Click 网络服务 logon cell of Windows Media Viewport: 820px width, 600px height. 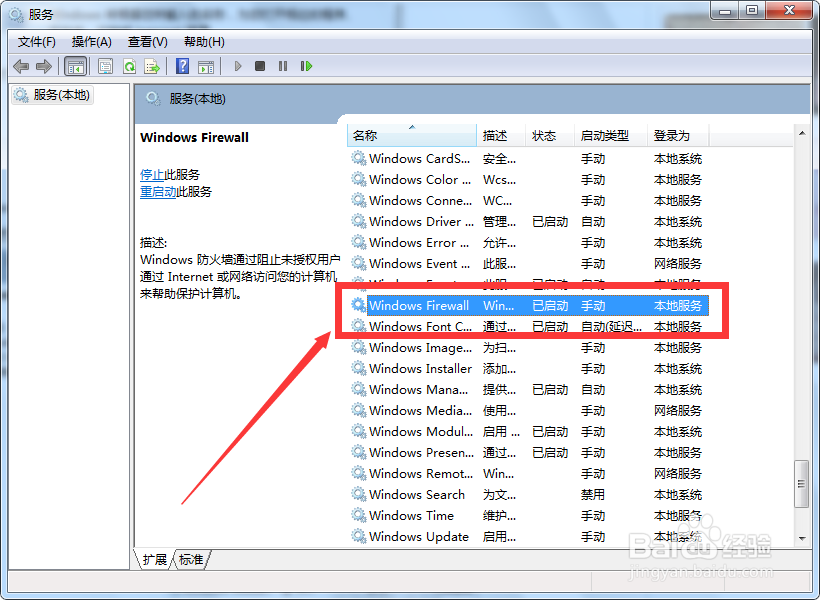[x=678, y=411]
